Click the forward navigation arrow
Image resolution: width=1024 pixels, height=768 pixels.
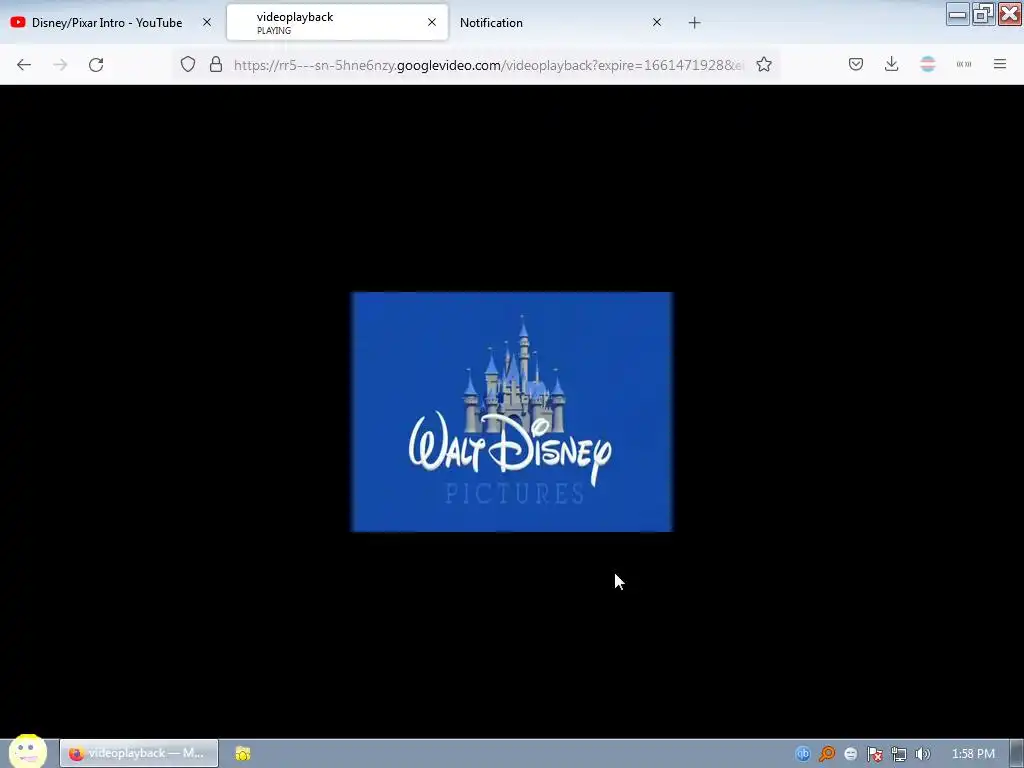click(60, 65)
